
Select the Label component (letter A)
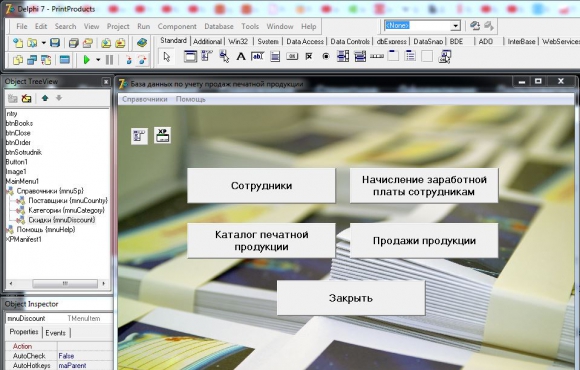(x=241, y=57)
